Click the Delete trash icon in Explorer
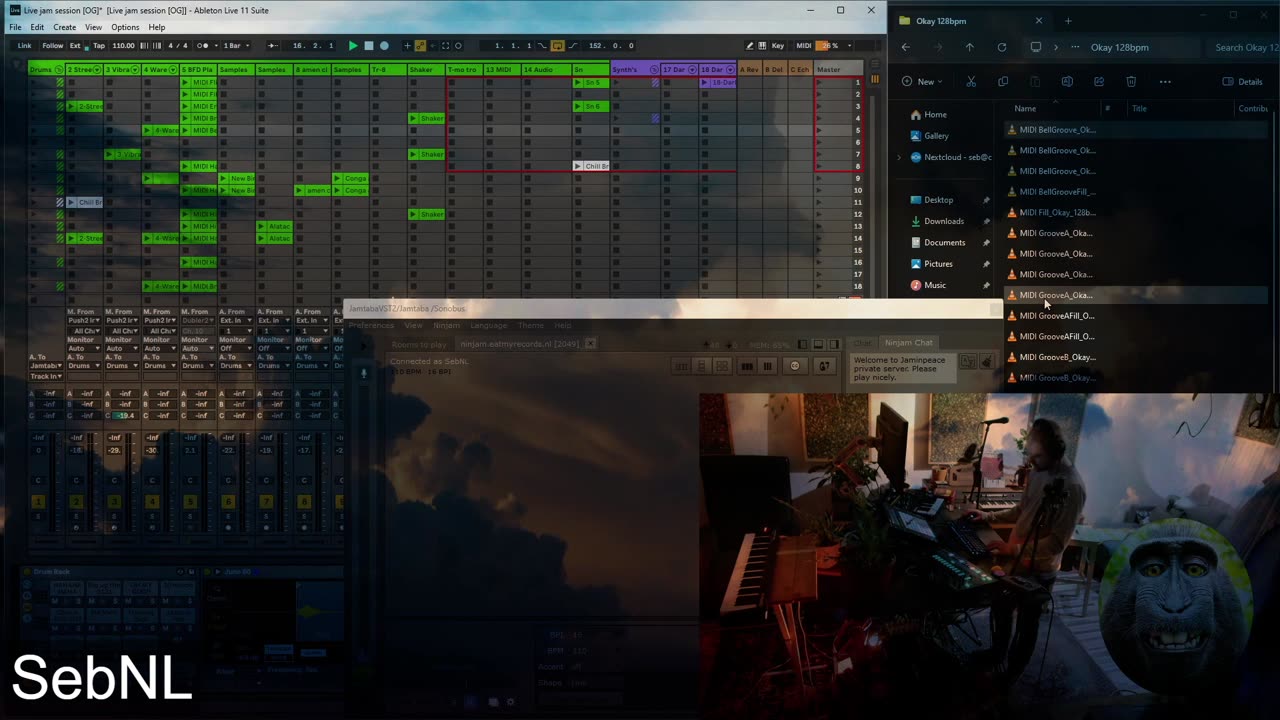This screenshot has height=720, width=1280. 1131,82
